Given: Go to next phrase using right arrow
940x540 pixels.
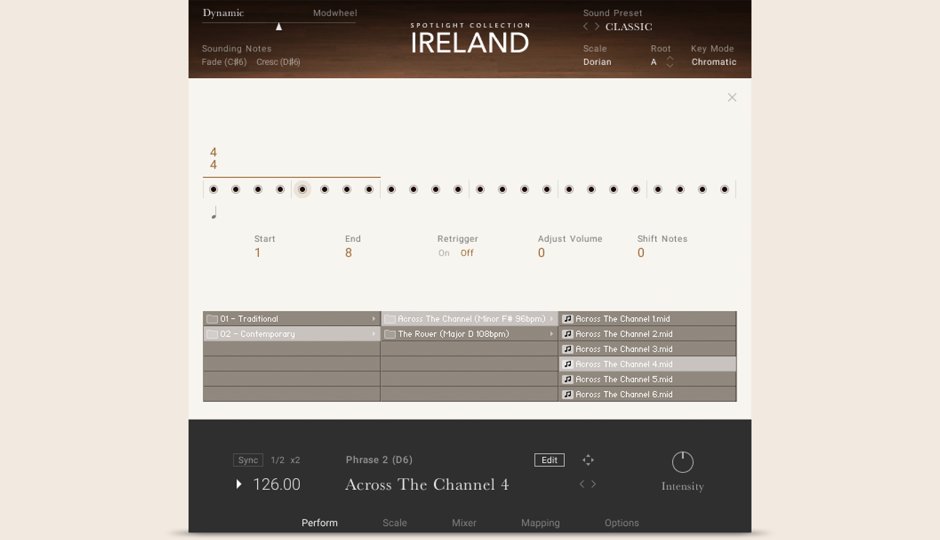Looking at the screenshot, I should pyautogui.click(x=594, y=484).
